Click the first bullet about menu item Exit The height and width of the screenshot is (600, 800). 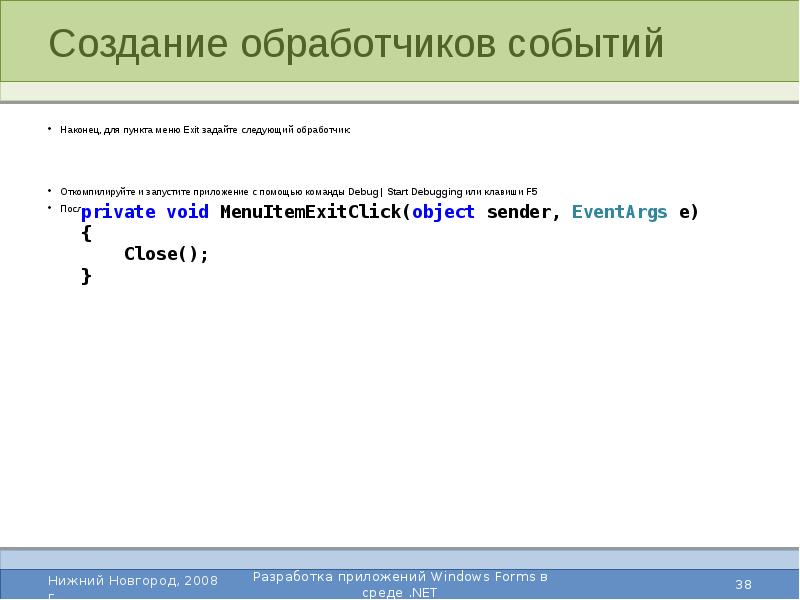[x=205, y=130]
